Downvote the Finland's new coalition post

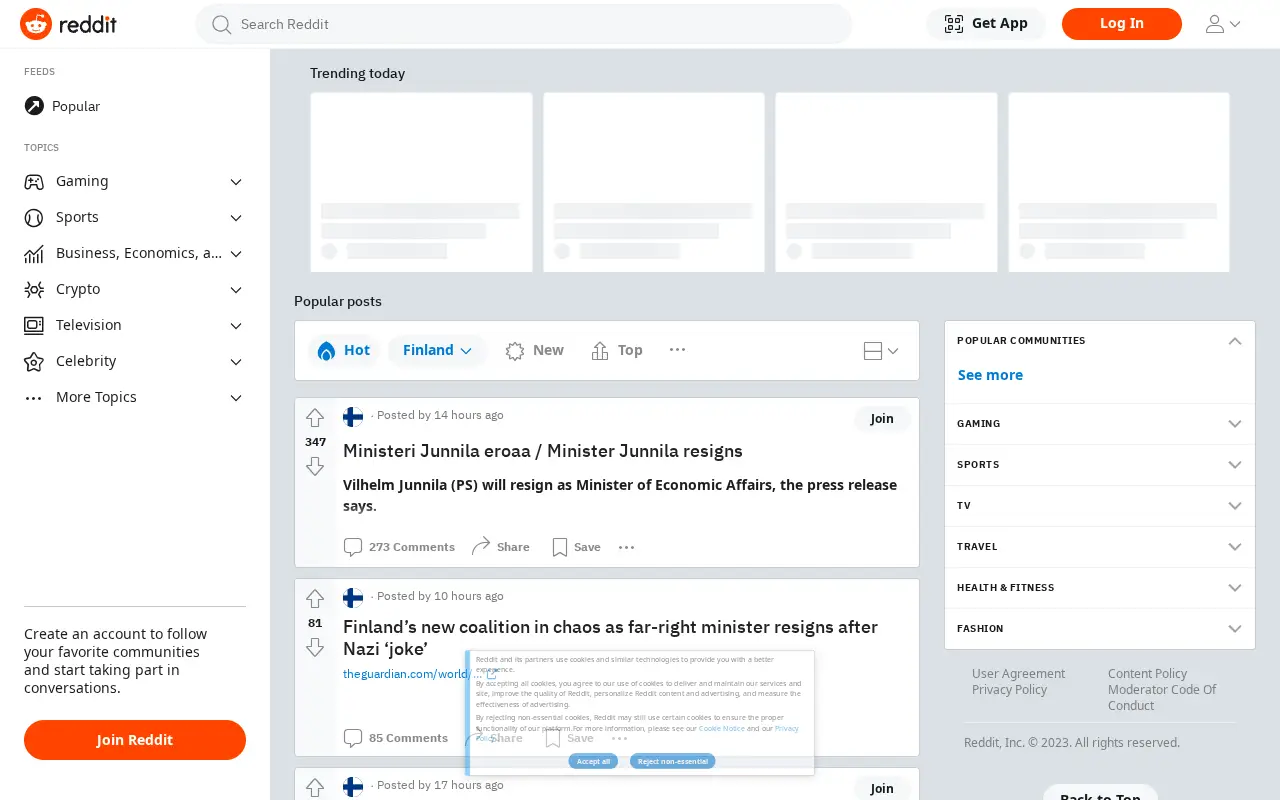pos(315,648)
